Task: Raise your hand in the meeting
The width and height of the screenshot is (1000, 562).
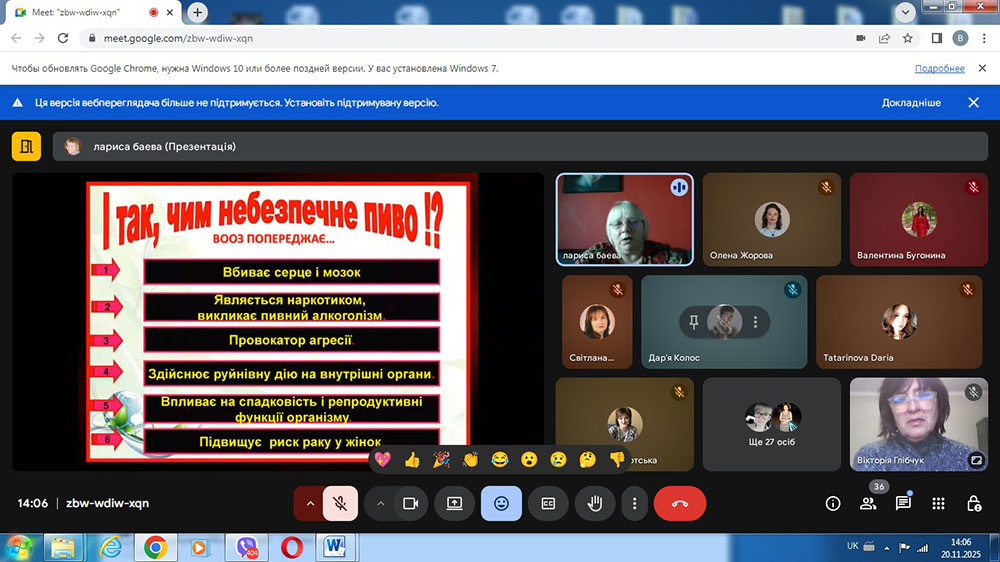Action: [x=595, y=504]
